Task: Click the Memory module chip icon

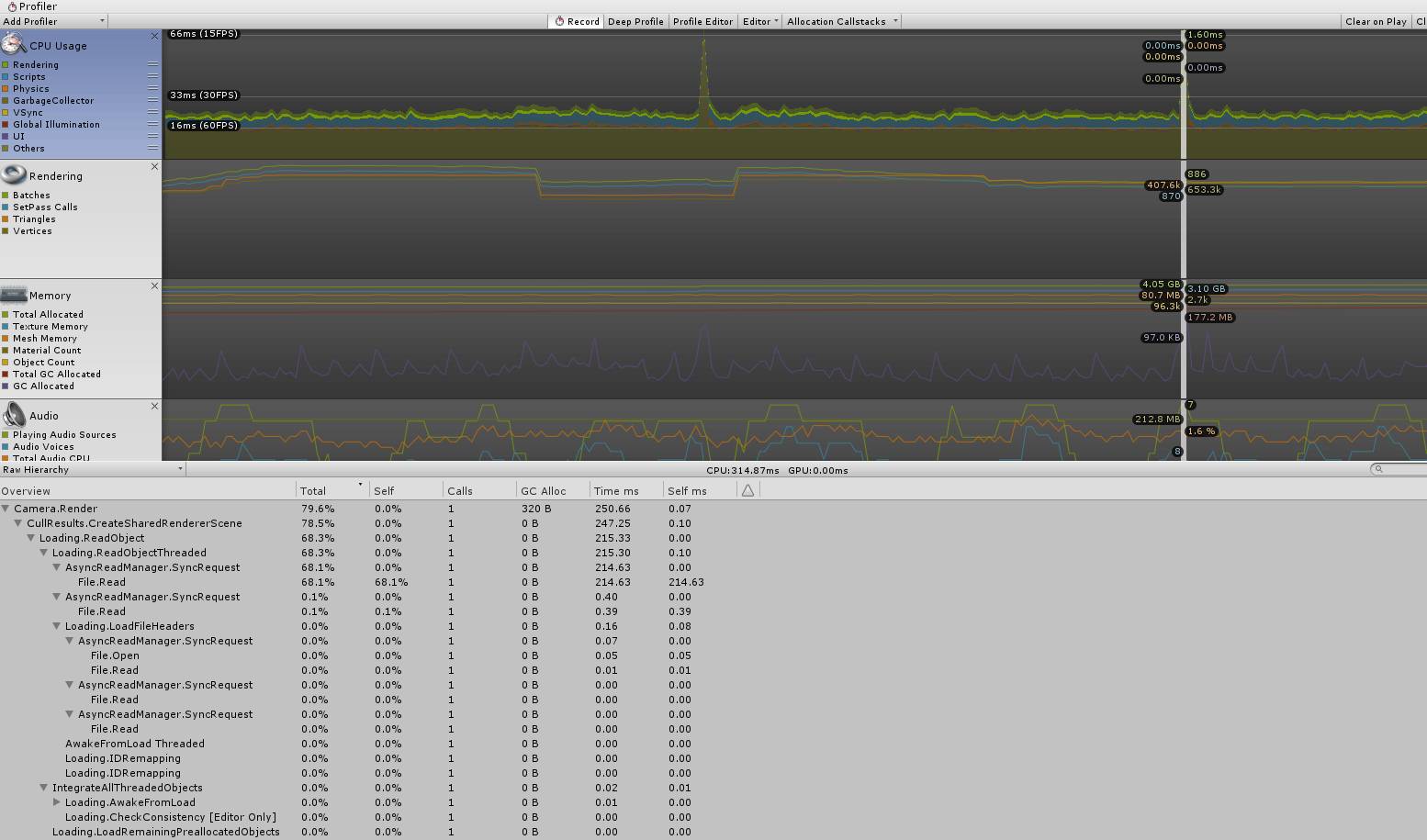Action: [14, 294]
